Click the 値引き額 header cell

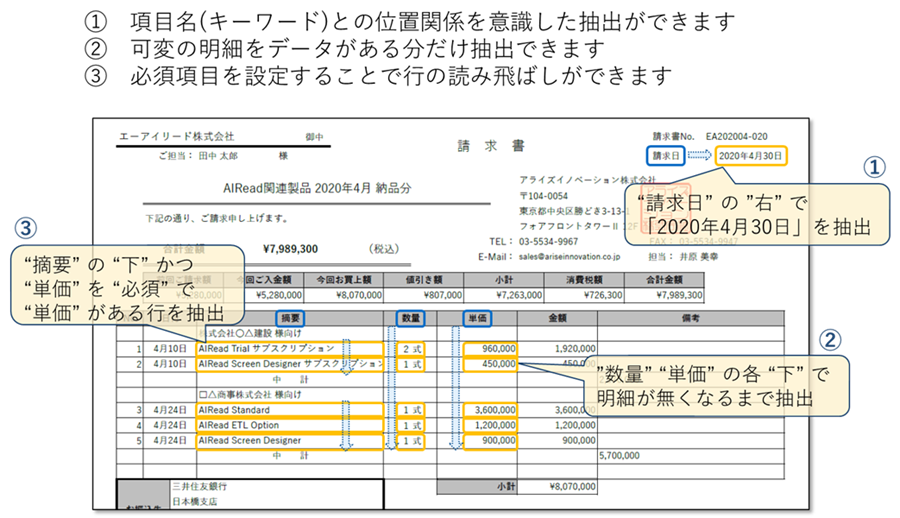(424, 280)
